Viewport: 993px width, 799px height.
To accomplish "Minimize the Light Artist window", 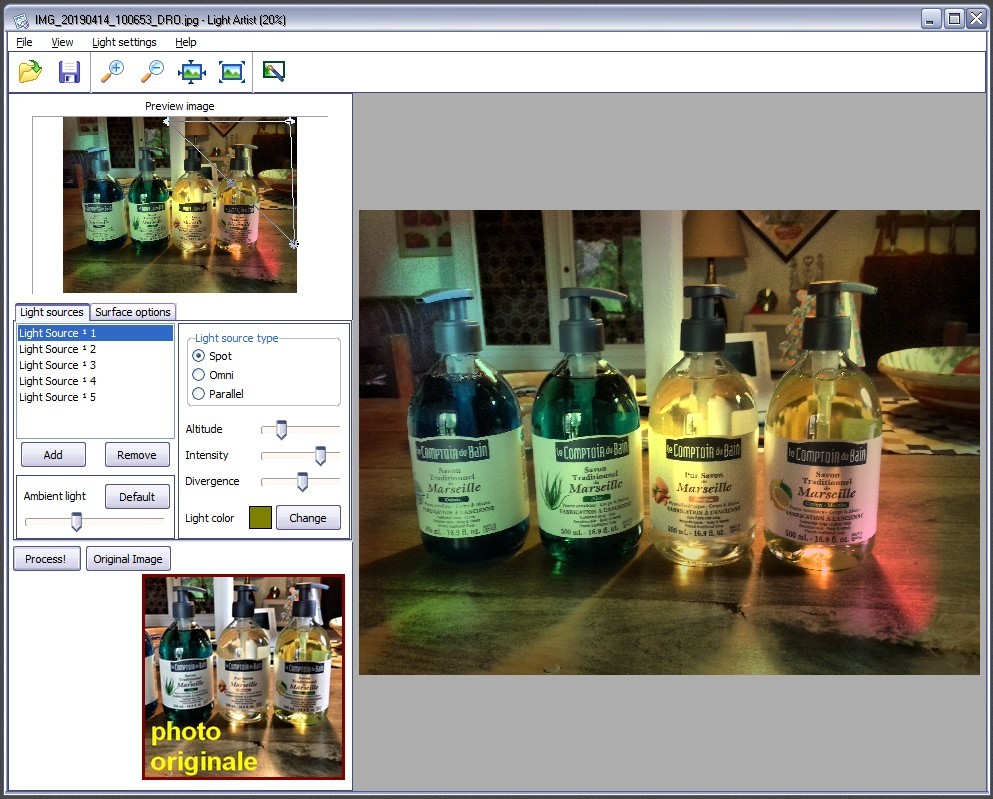I will [x=930, y=19].
